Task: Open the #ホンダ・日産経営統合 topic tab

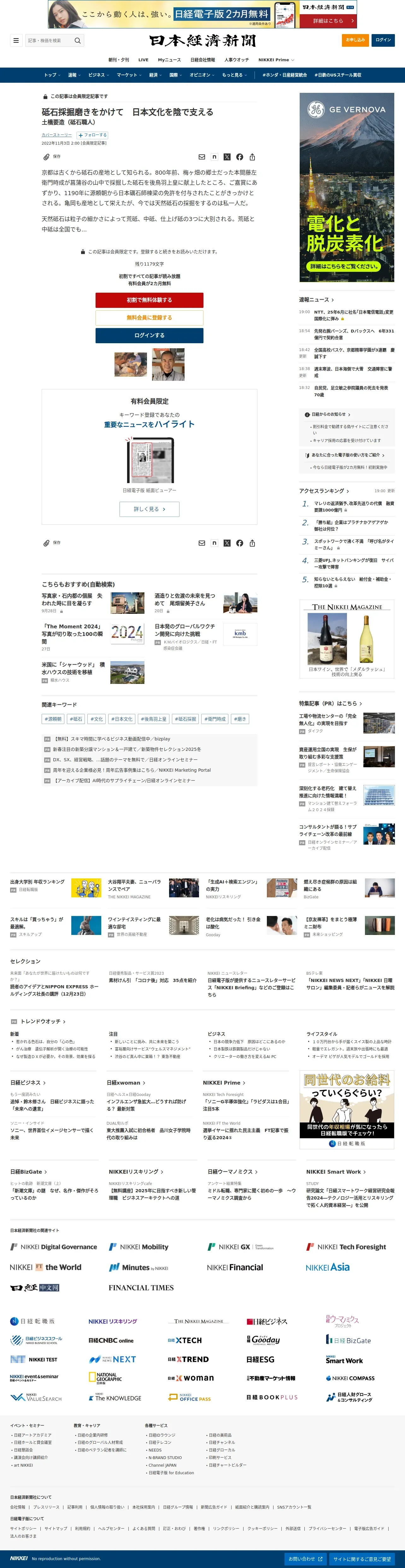Action: 285,75
